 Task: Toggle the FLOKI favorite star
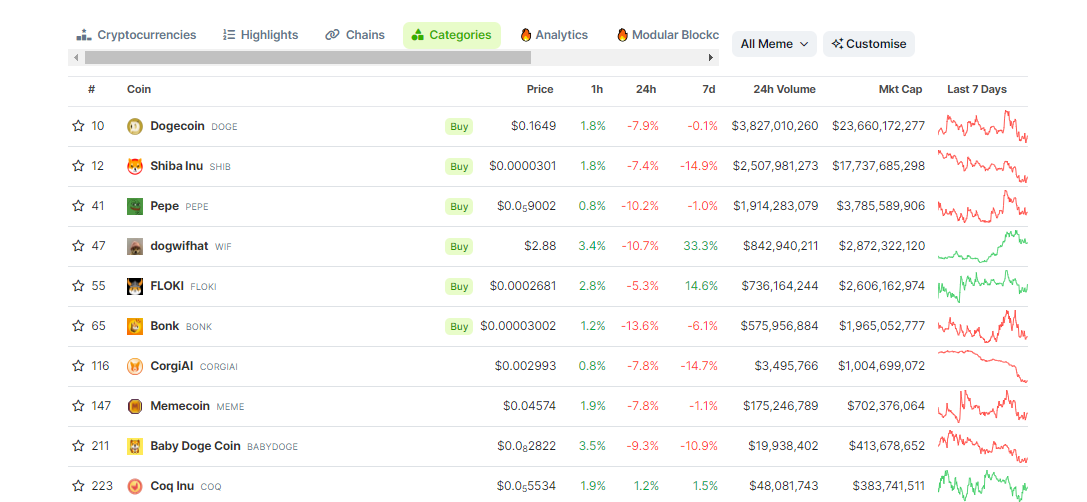(x=78, y=286)
